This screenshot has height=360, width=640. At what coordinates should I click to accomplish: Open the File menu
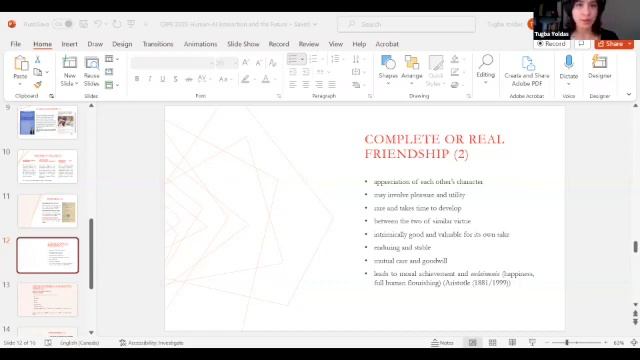coord(16,44)
